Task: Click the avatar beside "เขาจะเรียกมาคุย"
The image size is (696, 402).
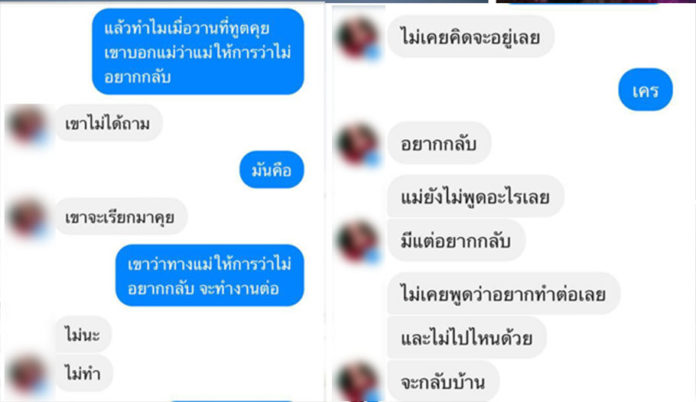Action: tap(28, 217)
